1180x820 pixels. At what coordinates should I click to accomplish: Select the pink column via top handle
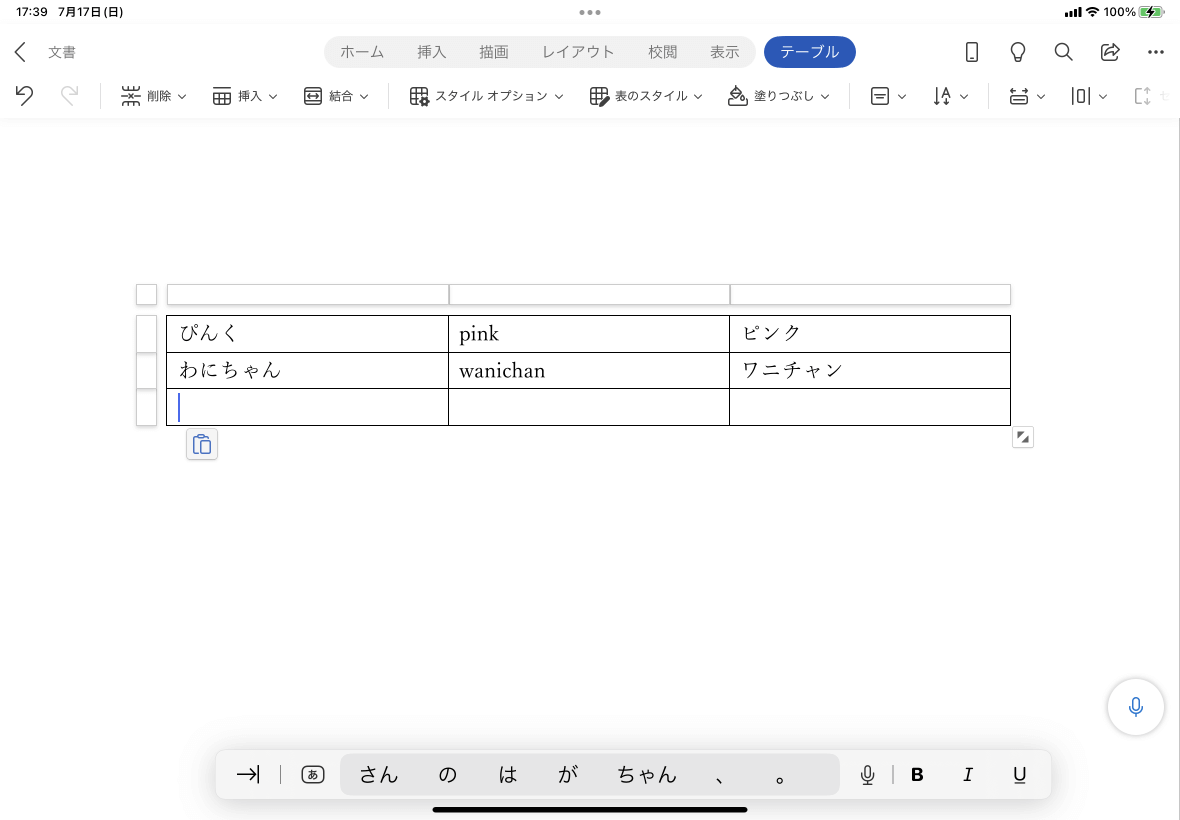click(x=589, y=294)
